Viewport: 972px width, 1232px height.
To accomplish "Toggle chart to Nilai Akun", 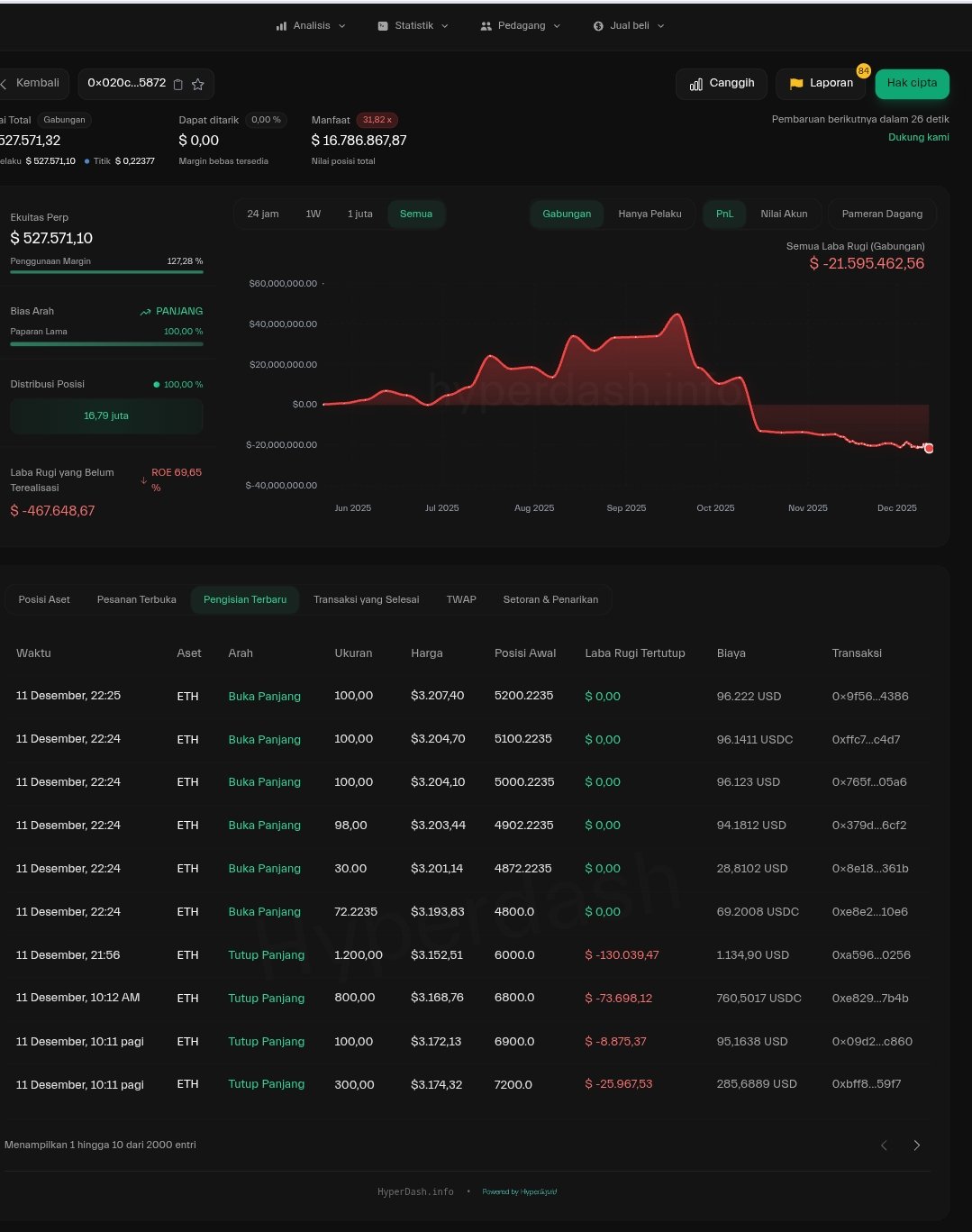I will pyautogui.click(x=784, y=214).
